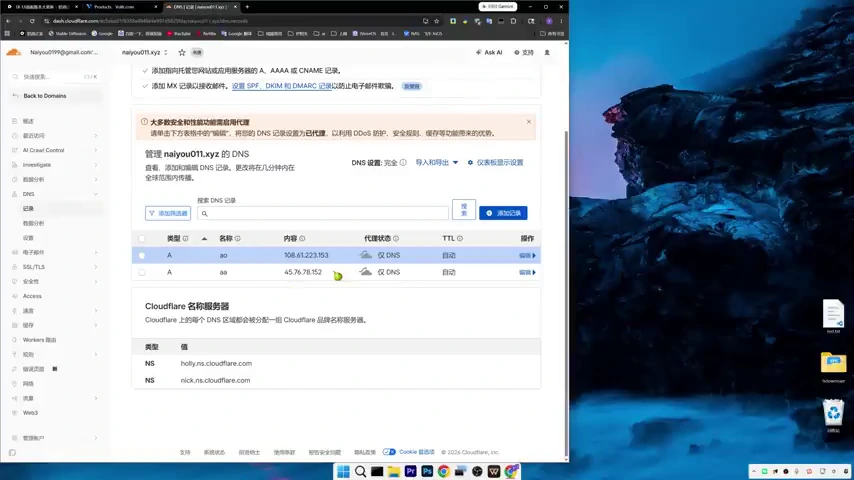Expand 电子邮件 sidebar chevron
The image size is (854, 480).
[96, 252]
